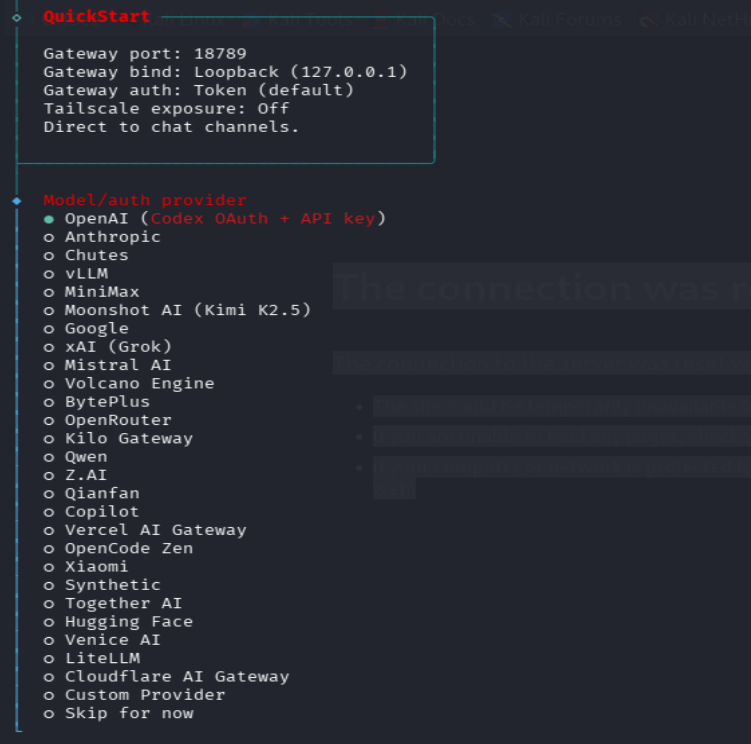Choose the Synthetic provider option
Viewport: 751px width, 744px height.
point(102,585)
